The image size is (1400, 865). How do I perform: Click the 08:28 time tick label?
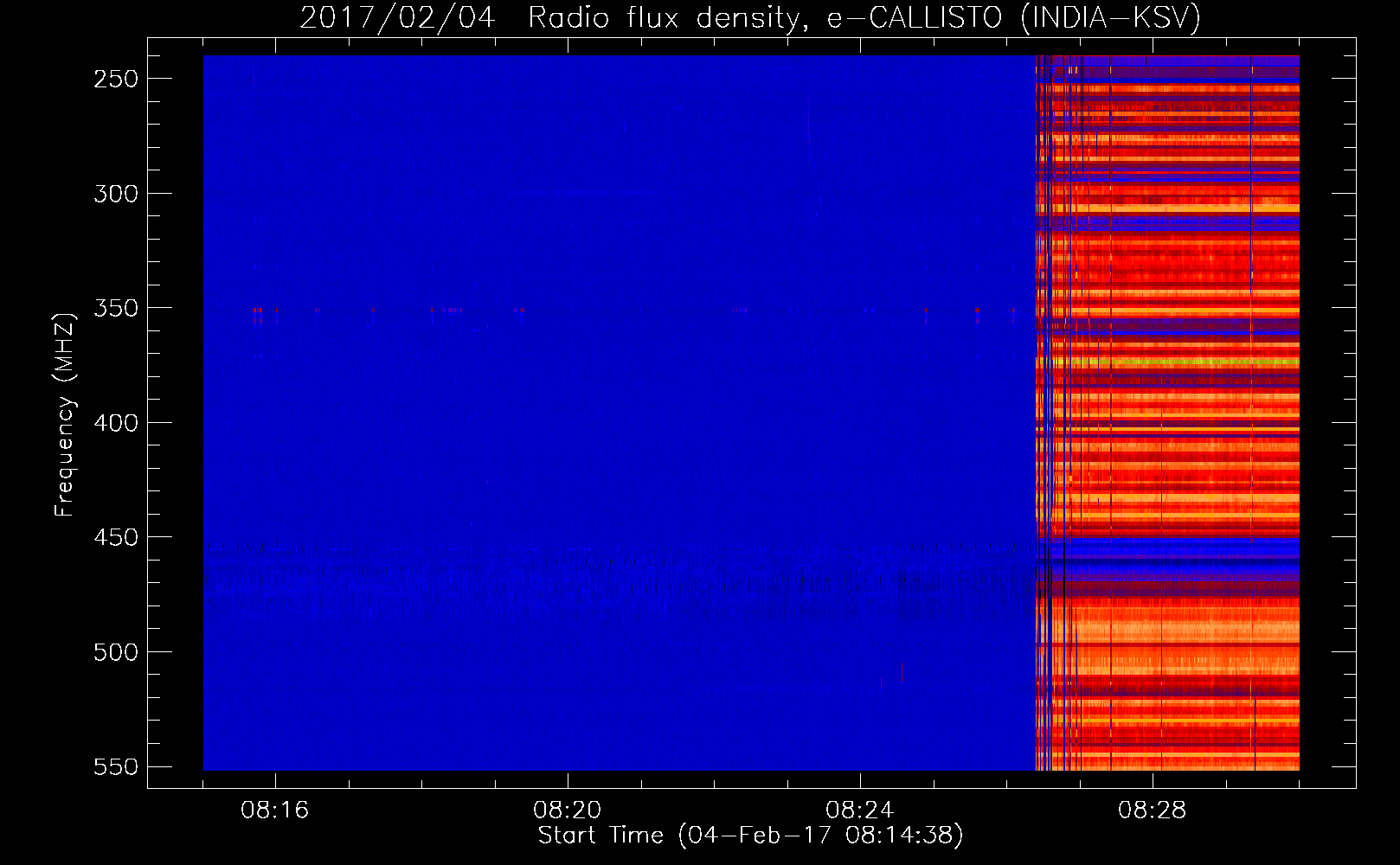click(1153, 811)
